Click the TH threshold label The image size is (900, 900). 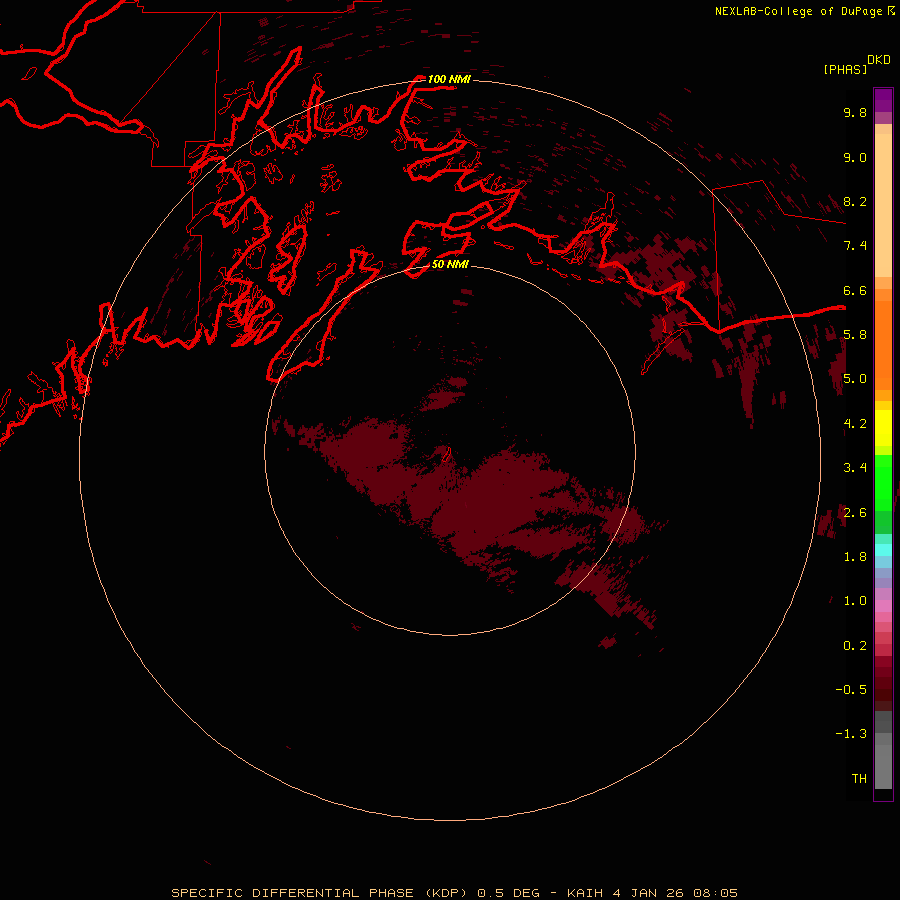tap(859, 779)
